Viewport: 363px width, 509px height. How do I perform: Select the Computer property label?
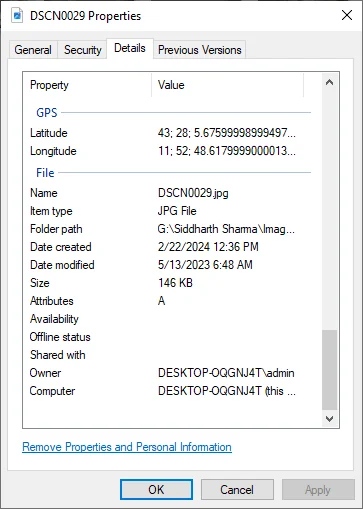52,391
